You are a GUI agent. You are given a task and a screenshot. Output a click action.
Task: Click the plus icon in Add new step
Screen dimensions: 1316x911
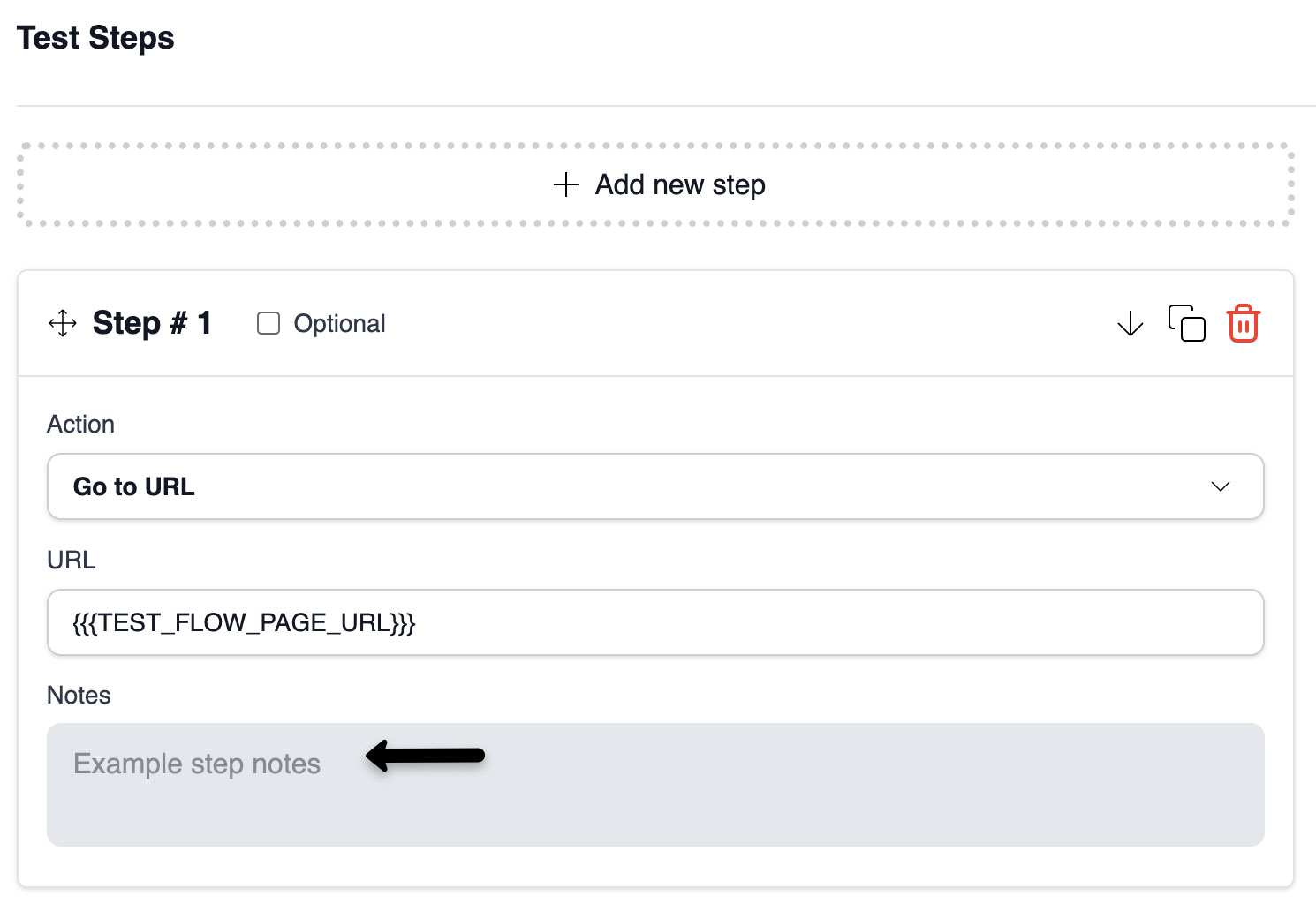click(x=565, y=184)
